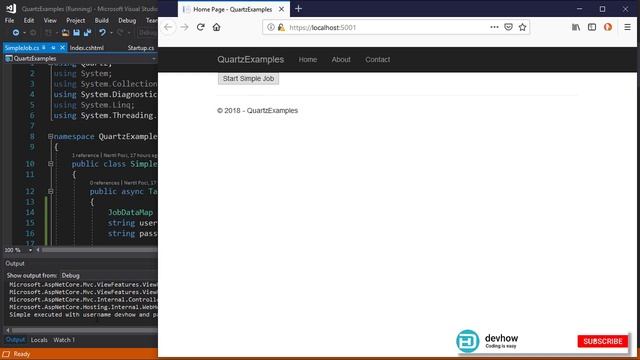Switch to Startup.cs editor tab
This screenshot has height=360, width=640.
(x=141, y=48)
